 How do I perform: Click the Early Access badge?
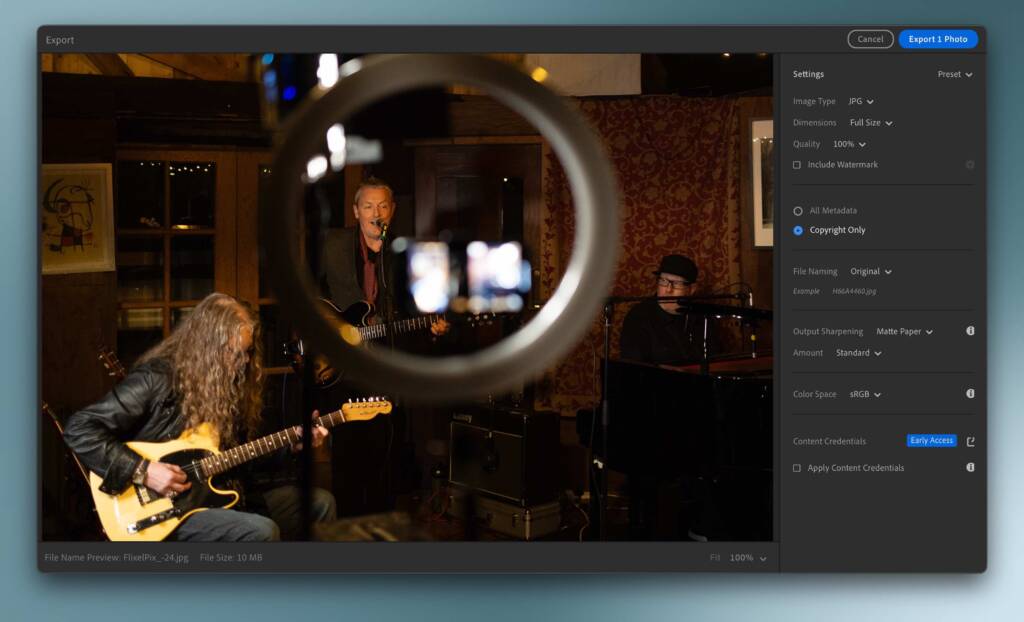pos(932,441)
